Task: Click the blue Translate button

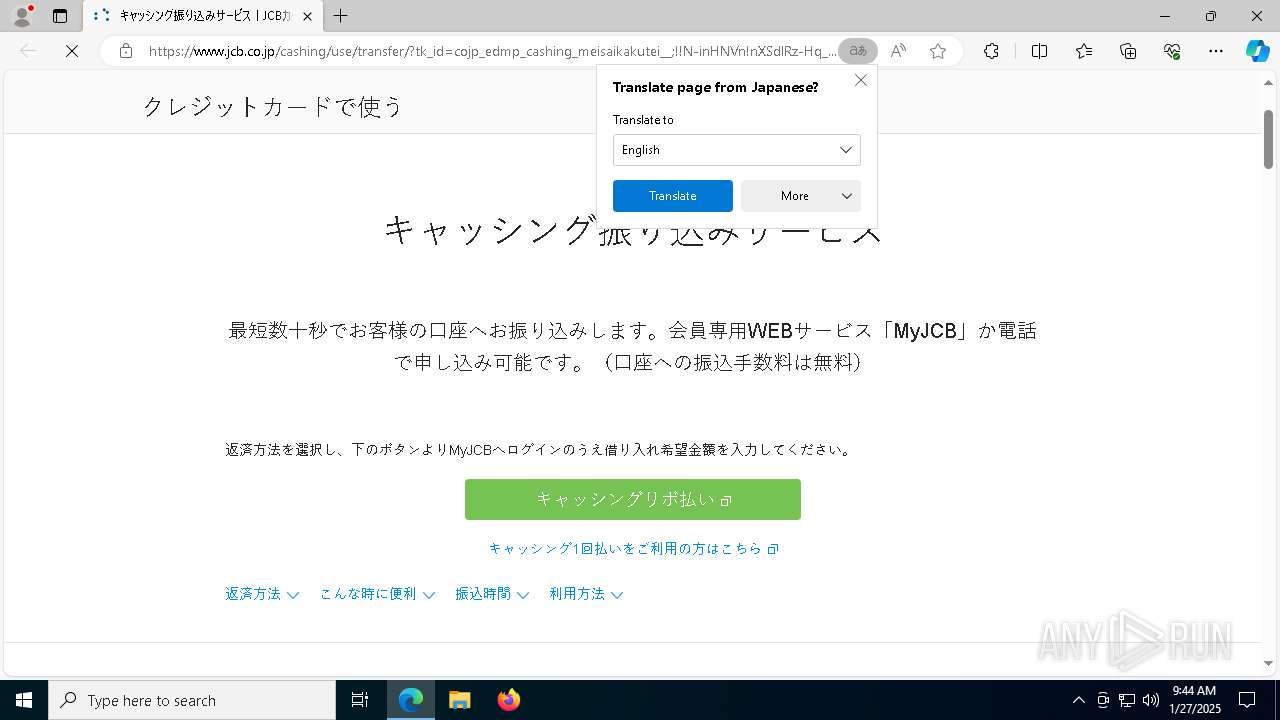Action: [x=672, y=196]
